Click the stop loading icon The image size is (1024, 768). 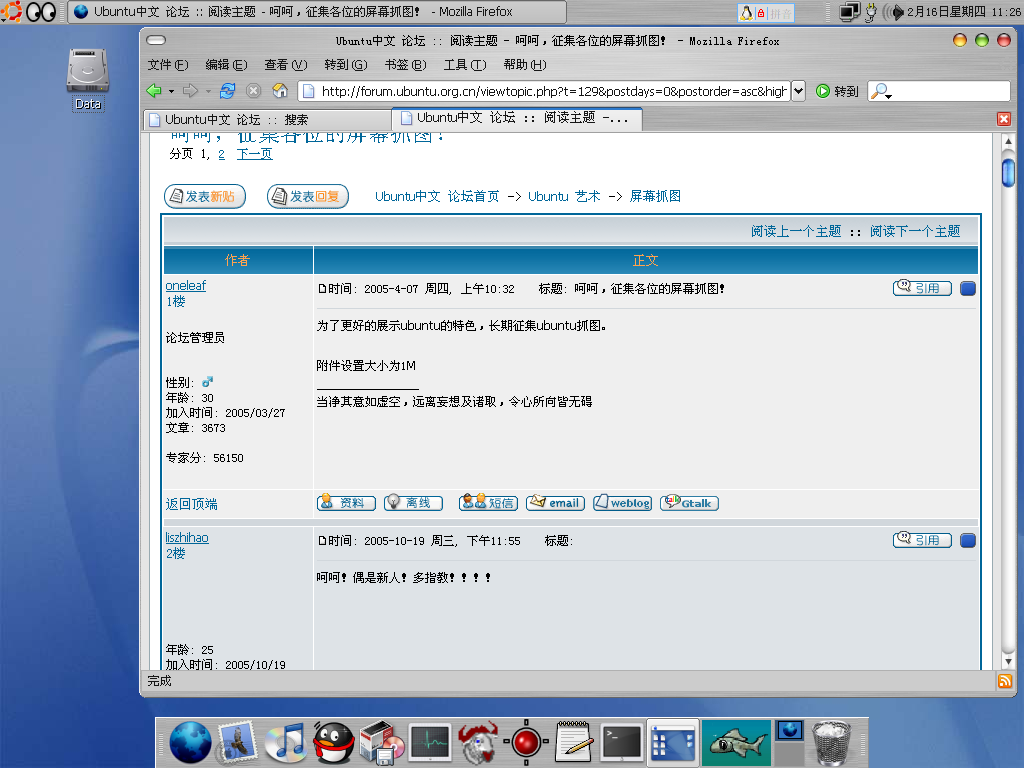[x=253, y=91]
